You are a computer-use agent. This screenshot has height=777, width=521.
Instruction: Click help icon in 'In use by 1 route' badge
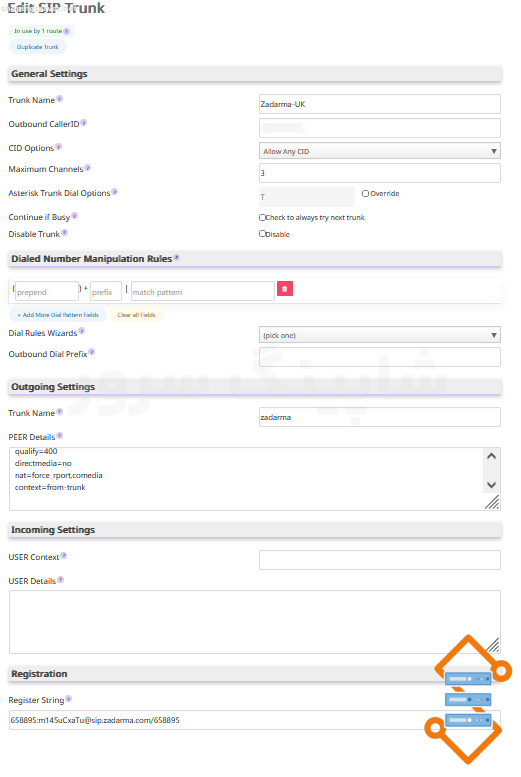[x=66, y=31]
